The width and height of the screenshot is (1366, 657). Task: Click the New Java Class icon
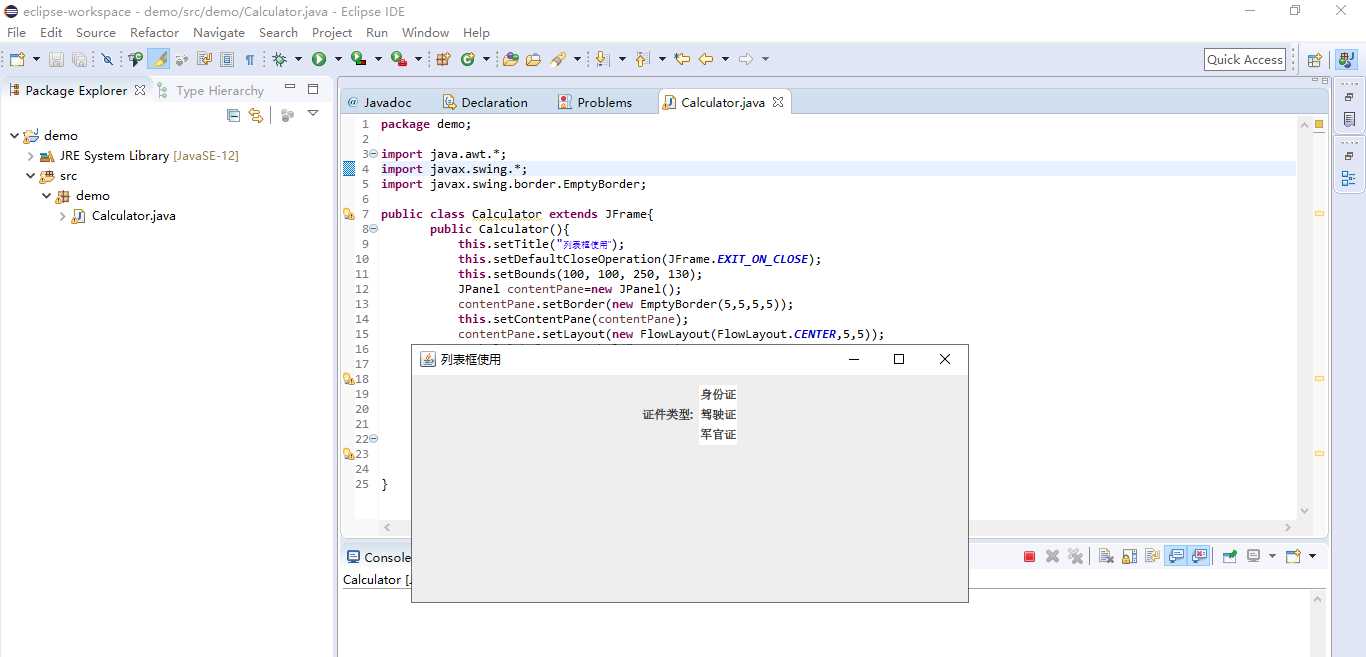point(467,59)
